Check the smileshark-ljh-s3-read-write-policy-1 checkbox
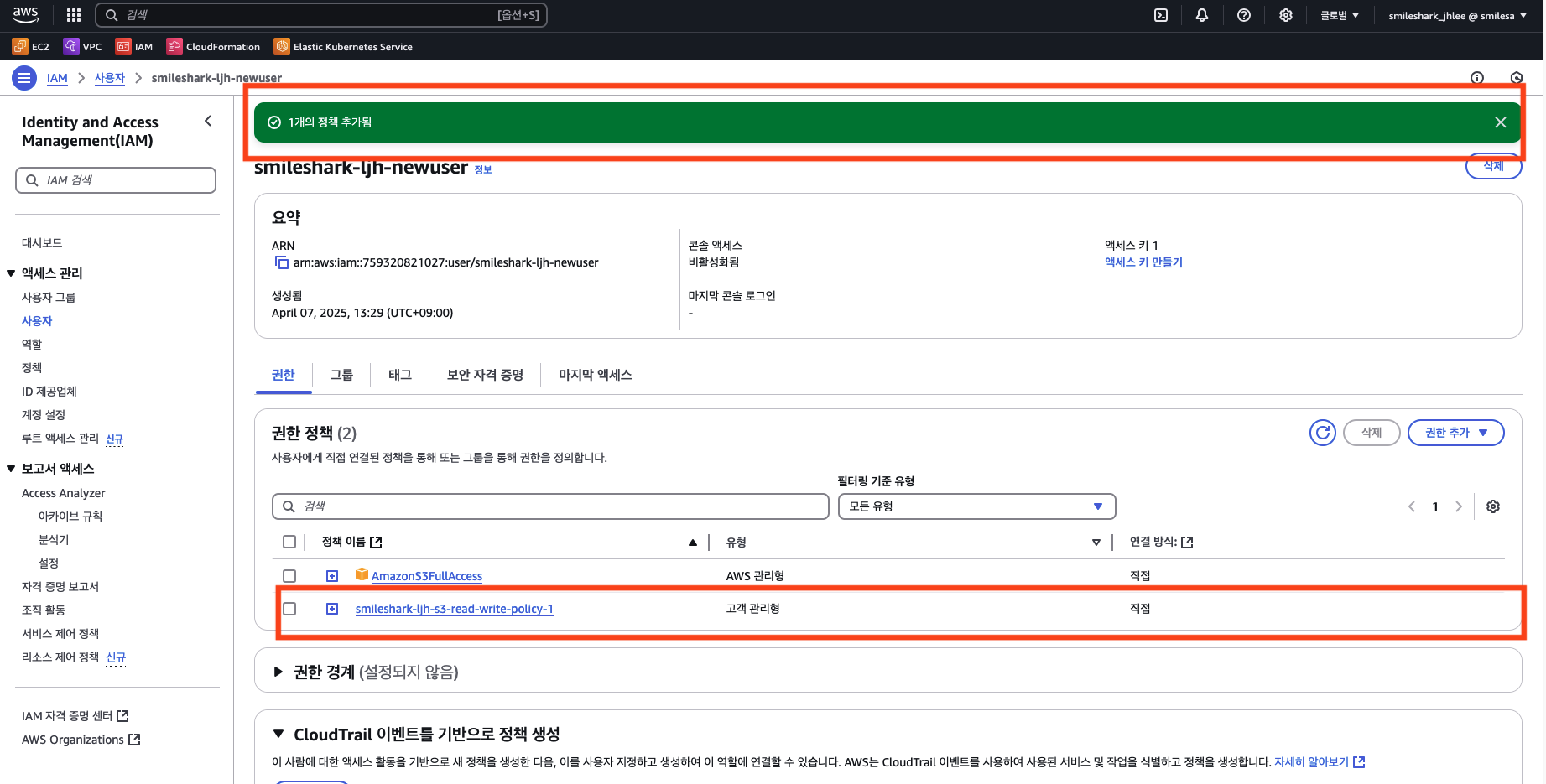Viewport: 1546px width, 784px height. tap(289, 609)
